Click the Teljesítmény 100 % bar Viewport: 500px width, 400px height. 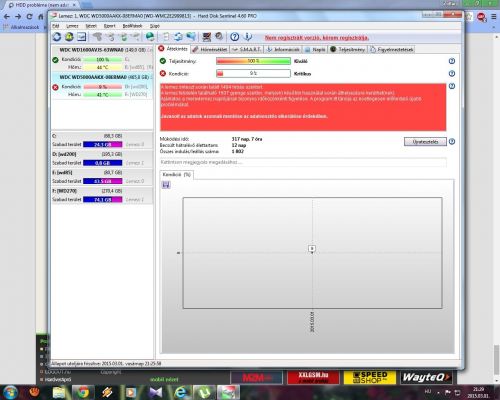tap(253, 61)
